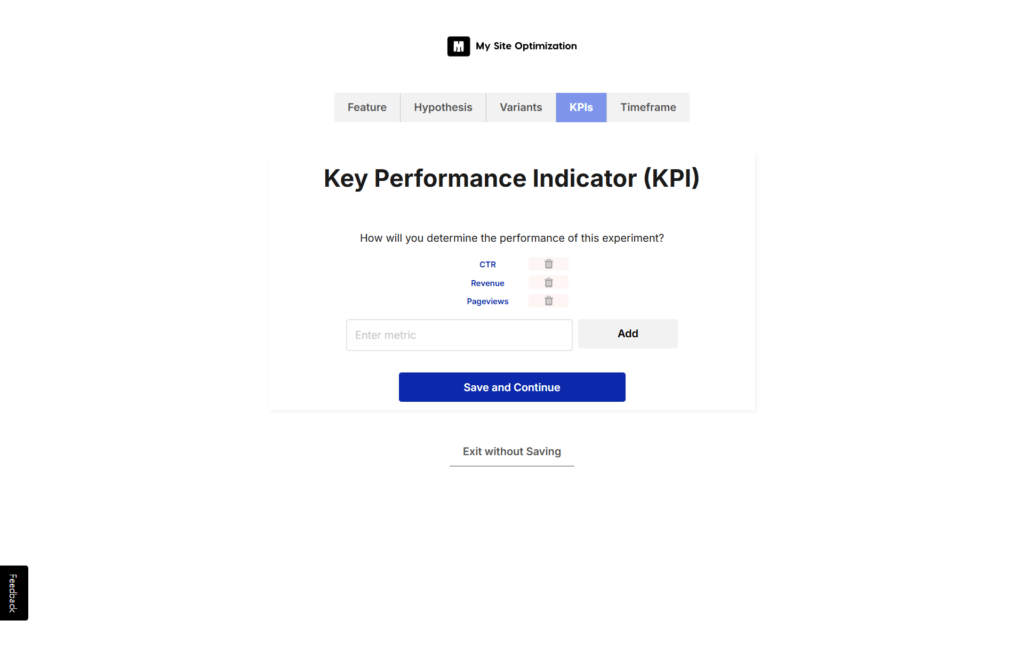Delete the CTR metric with trash icon

tap(548, 264)
